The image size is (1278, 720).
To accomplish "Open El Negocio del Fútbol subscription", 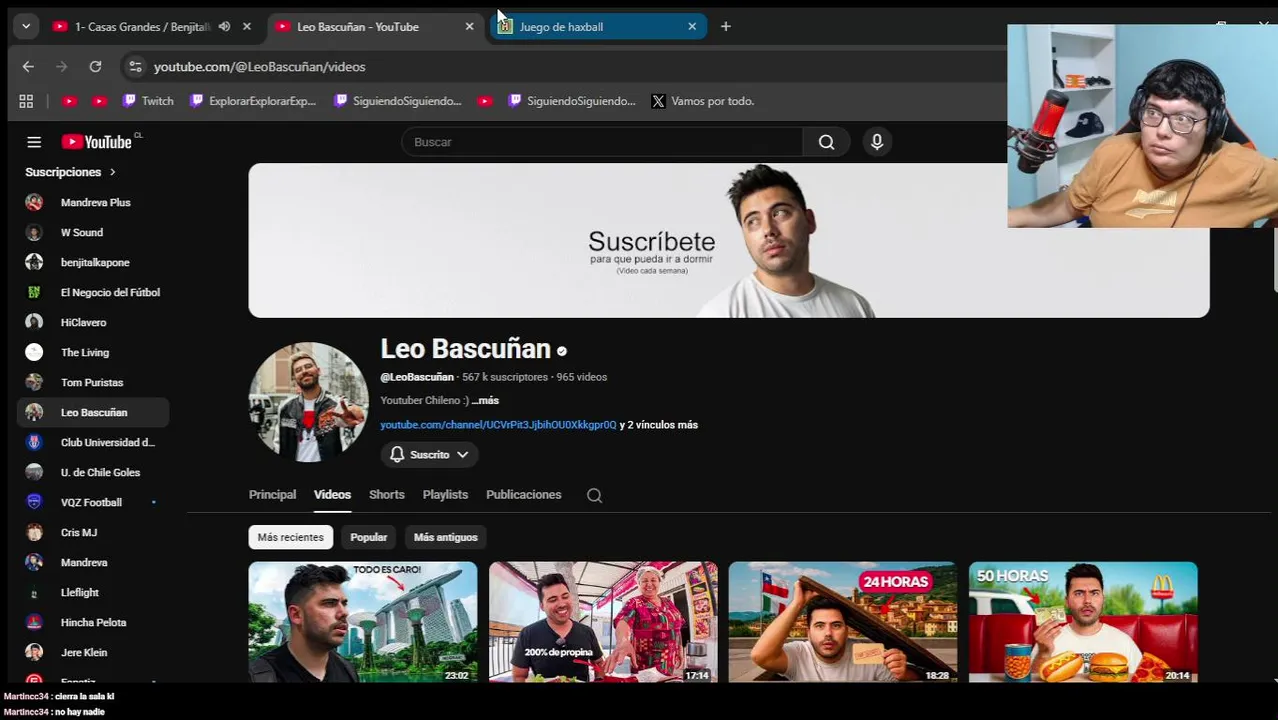I will [x=93, y=292].
